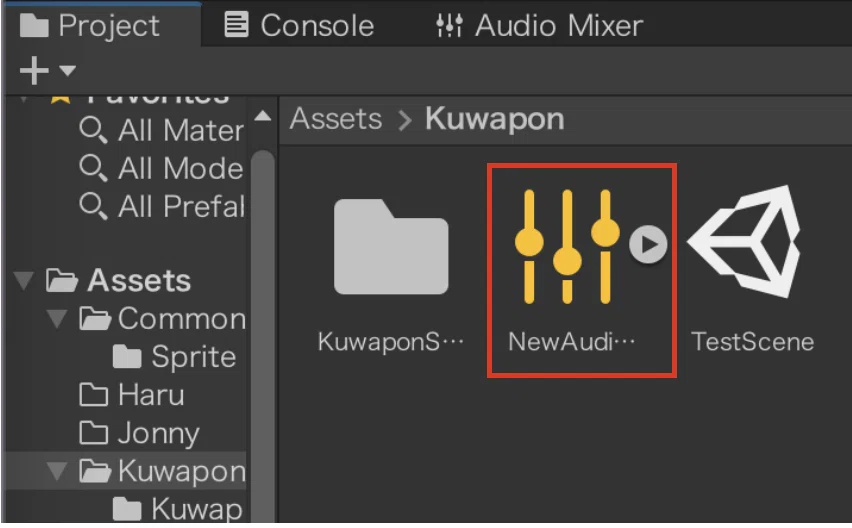Select the NewAudi mixer asset icon
852x528 pixels.
(x=567, y=247)
